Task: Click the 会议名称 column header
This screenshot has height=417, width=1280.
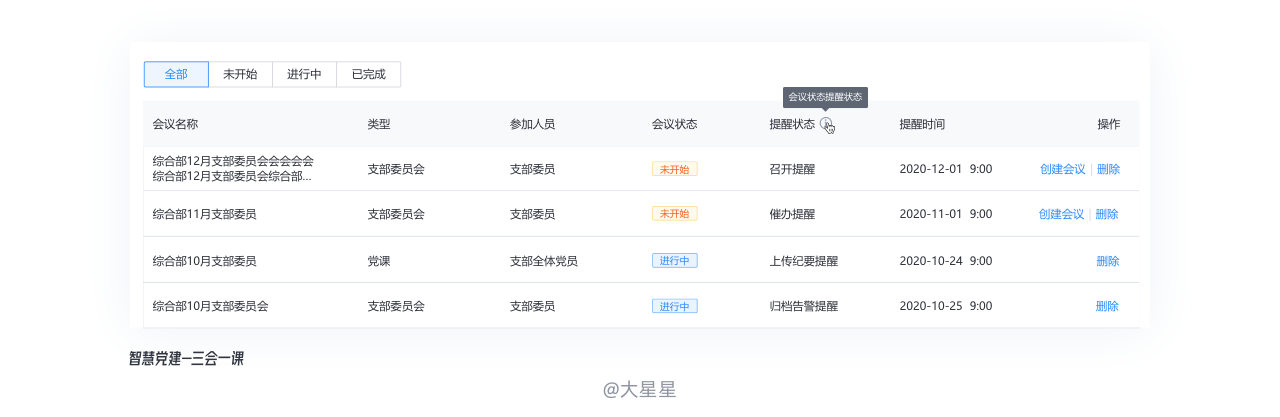Action: click(175, 124)
